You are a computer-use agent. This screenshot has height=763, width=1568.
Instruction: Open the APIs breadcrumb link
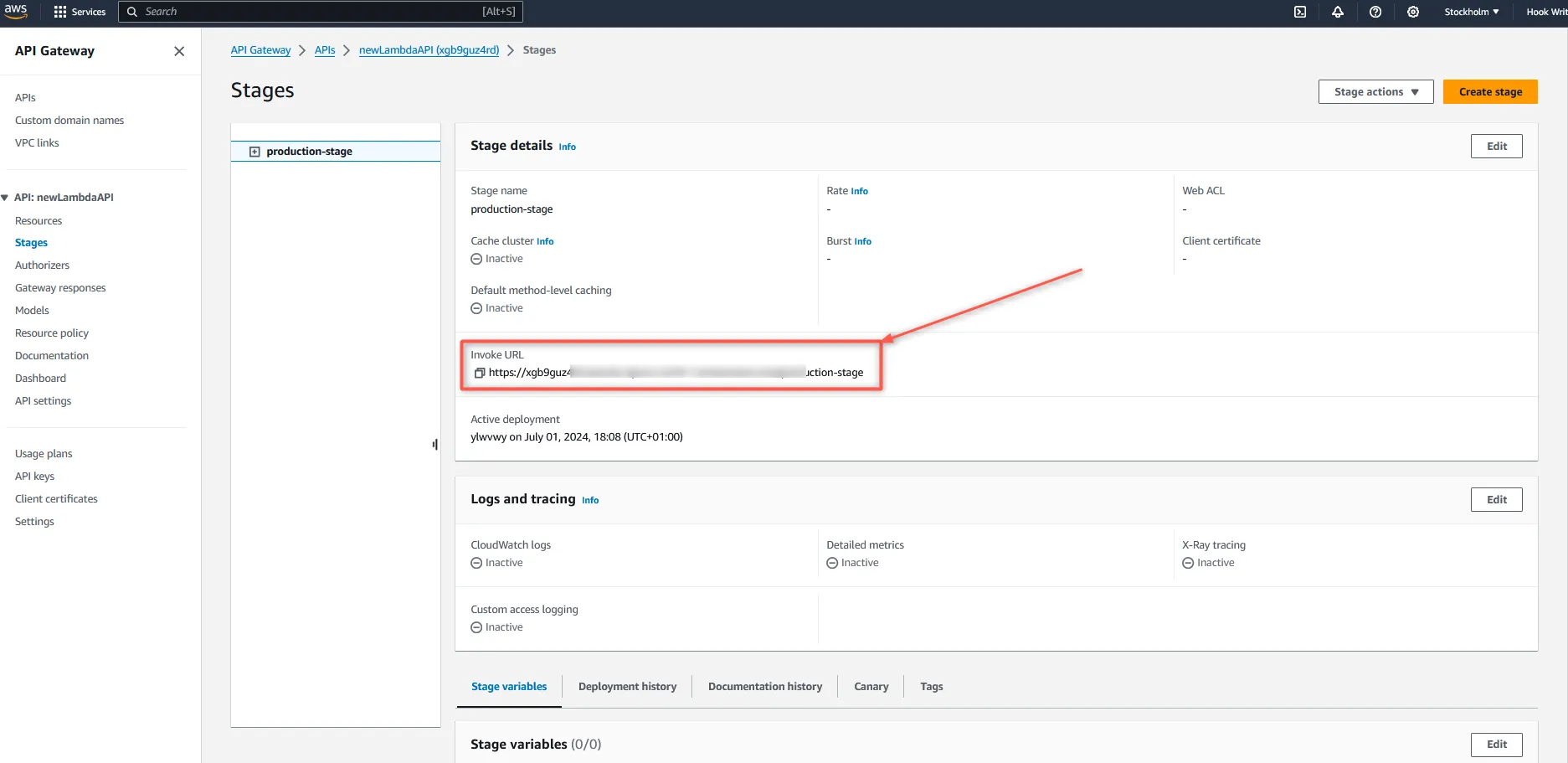[x=325, y=50]
